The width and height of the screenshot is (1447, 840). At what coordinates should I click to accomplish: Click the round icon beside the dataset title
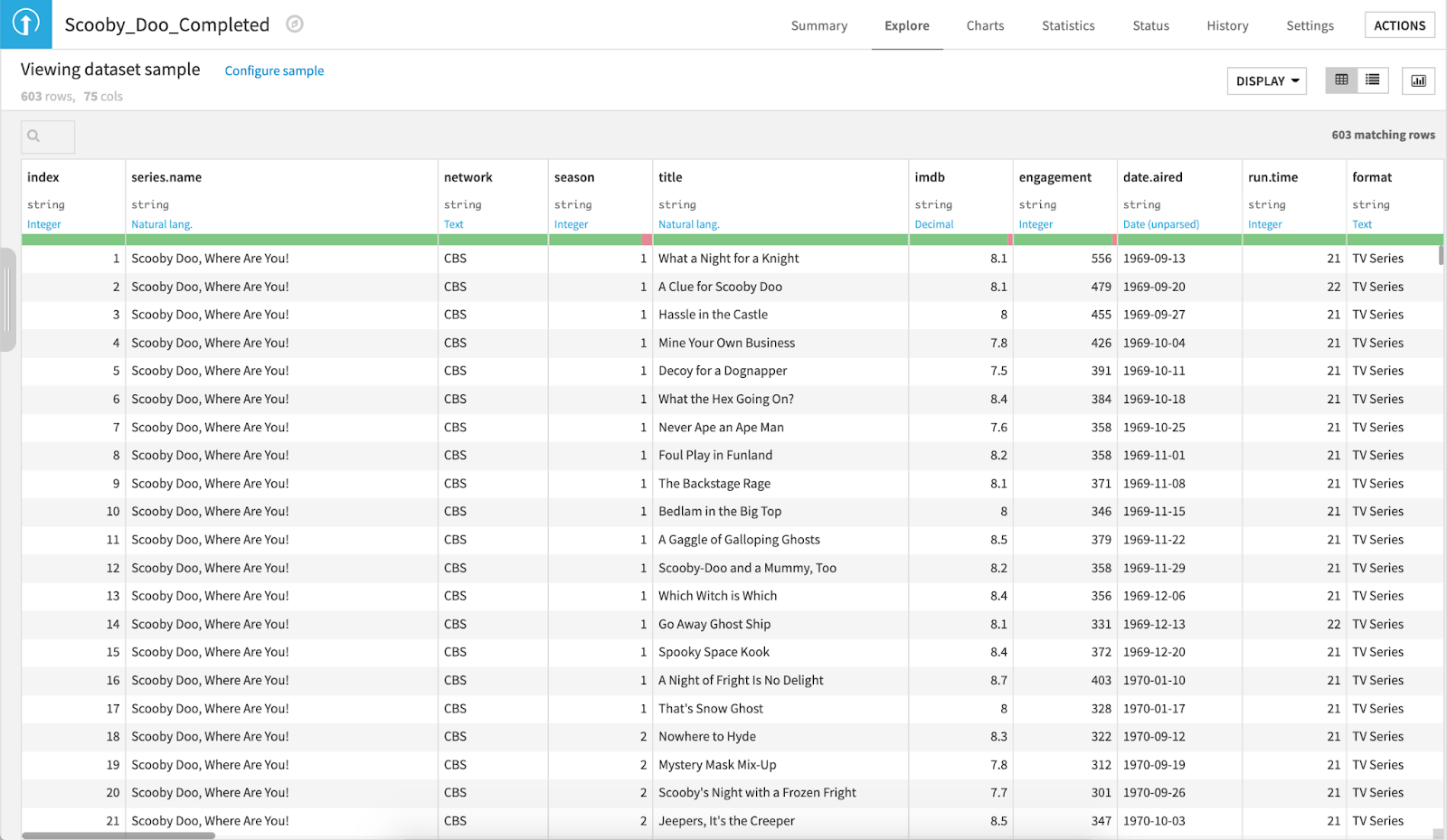coord(295,24)
